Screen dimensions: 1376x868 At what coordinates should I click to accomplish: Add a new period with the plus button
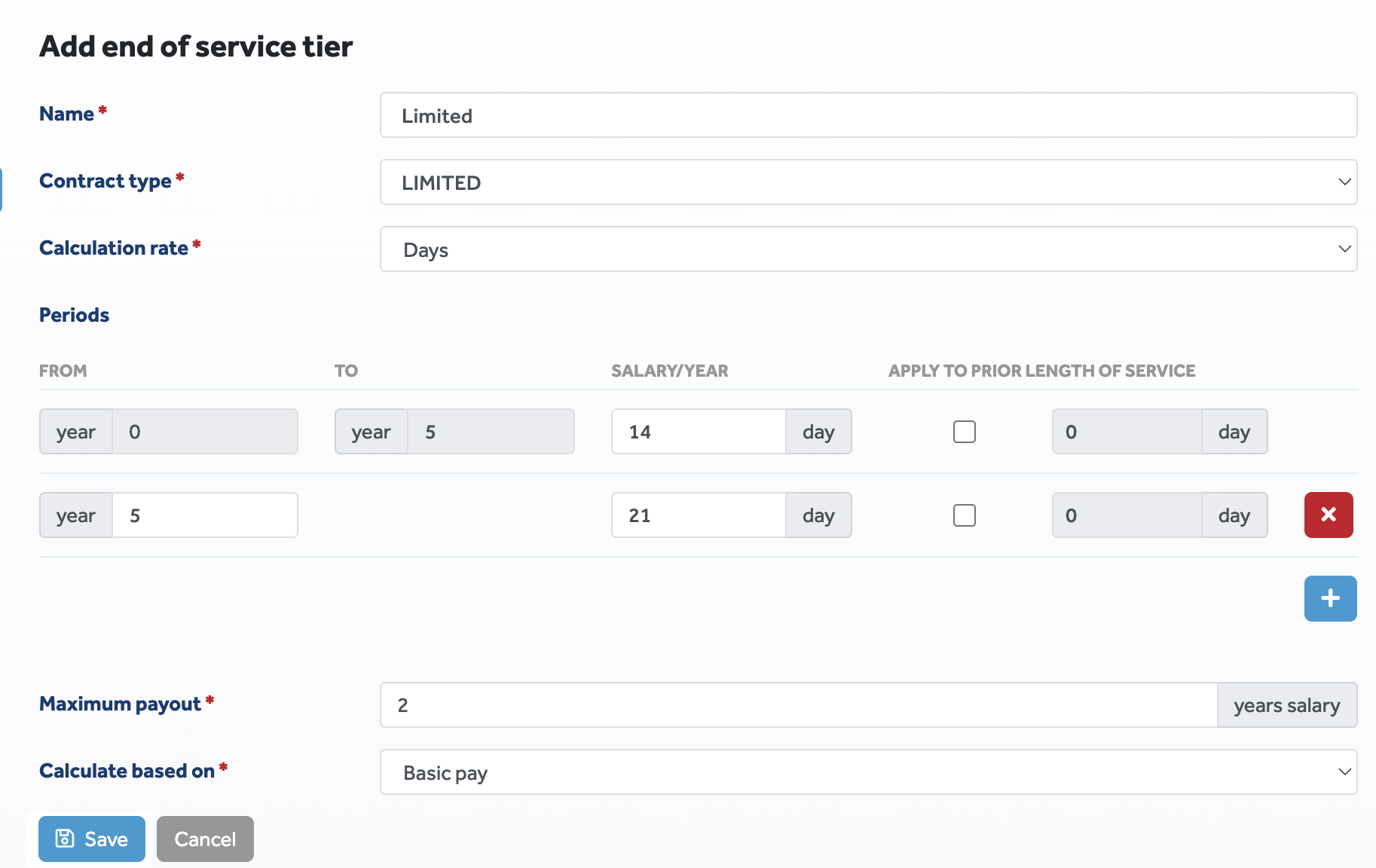(1330, 598)
